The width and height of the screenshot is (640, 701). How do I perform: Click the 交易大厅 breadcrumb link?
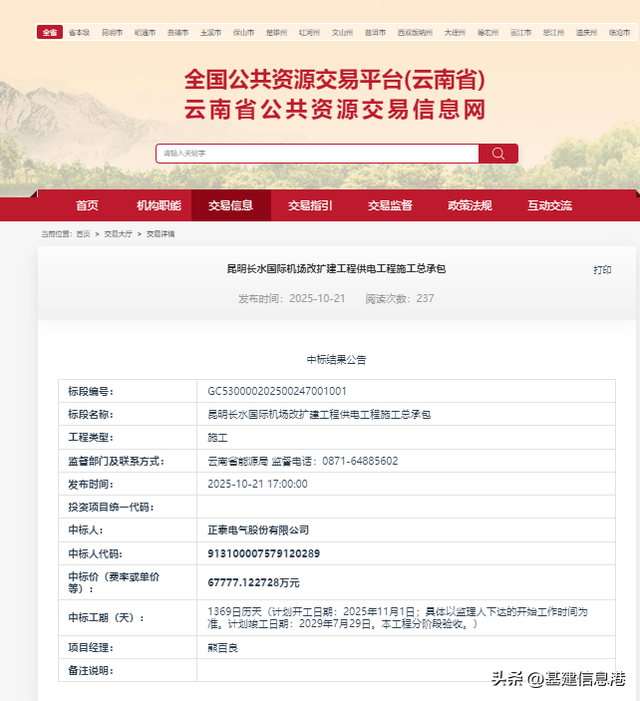pyautogui.click(x=118, y=234)
